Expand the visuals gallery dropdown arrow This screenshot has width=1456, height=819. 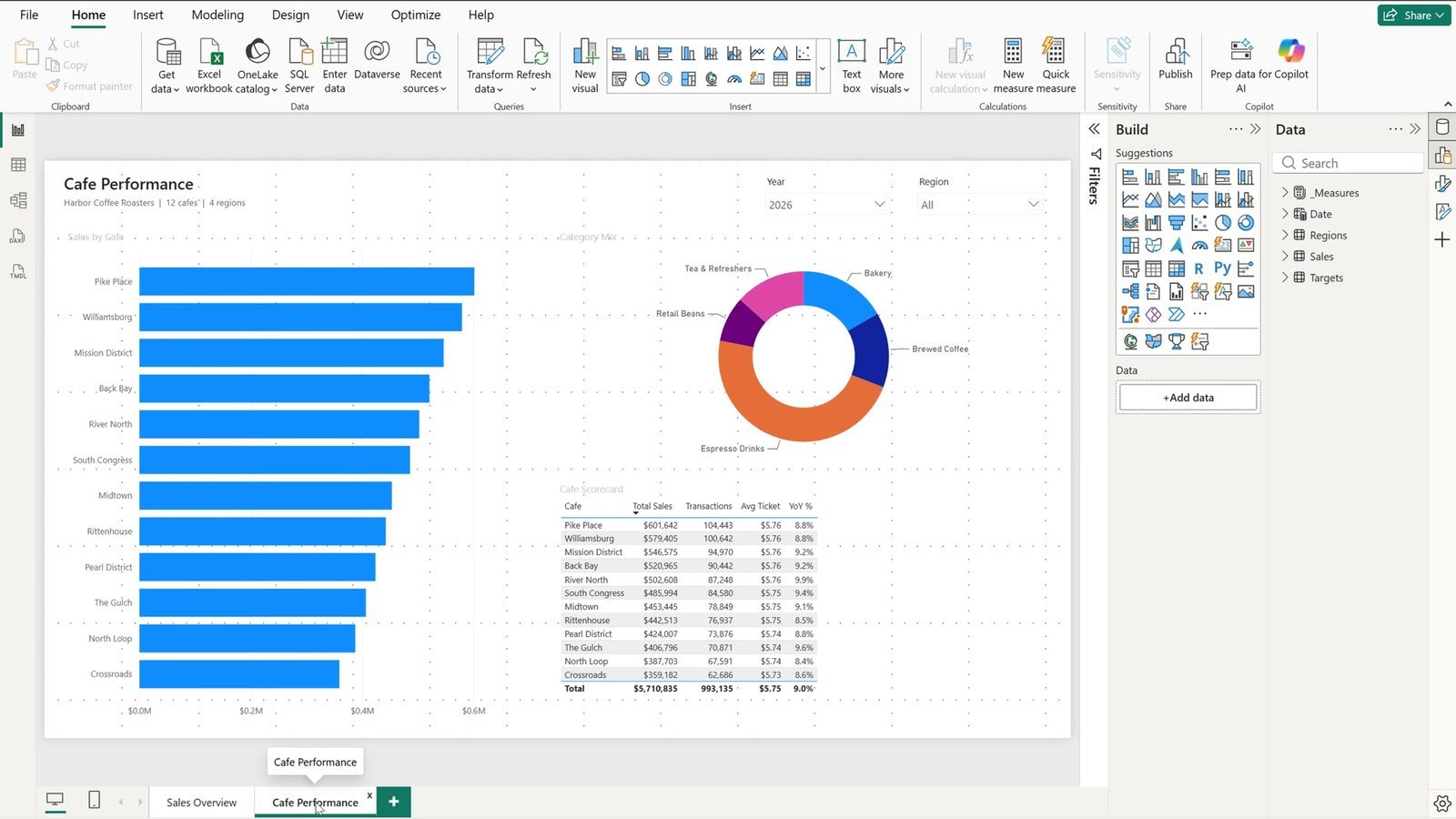[x=823, y=66]
